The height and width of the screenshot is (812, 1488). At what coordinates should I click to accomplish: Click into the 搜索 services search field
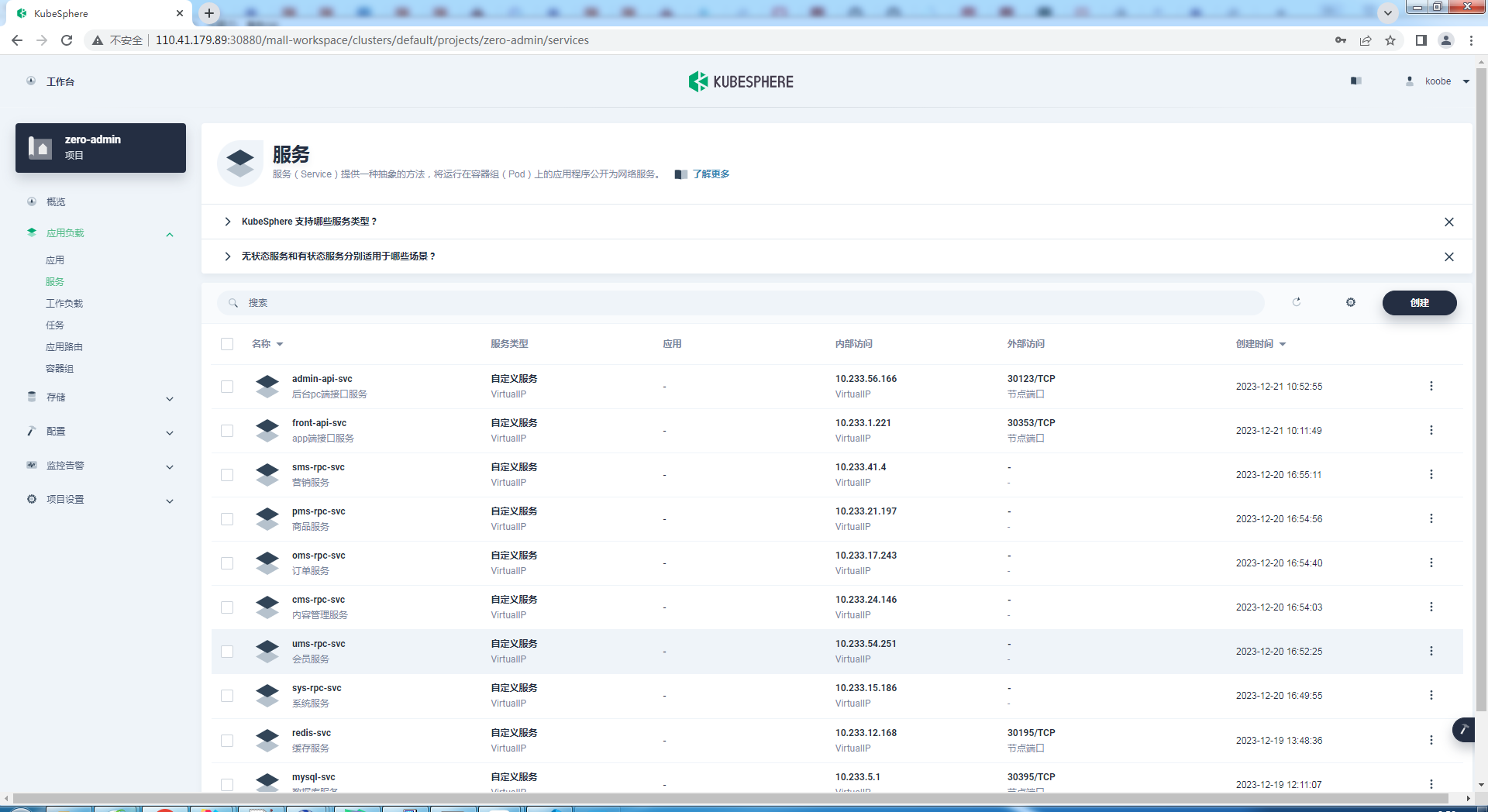pos(740,303)
